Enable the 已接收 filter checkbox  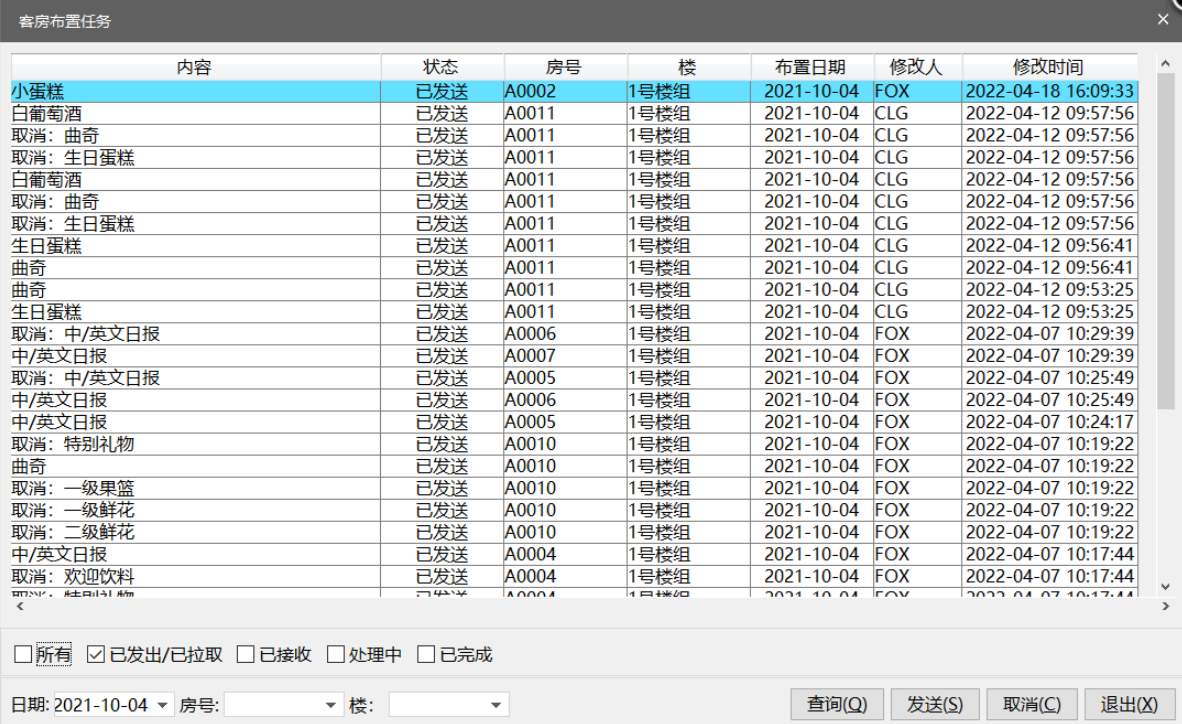point(246,655)
